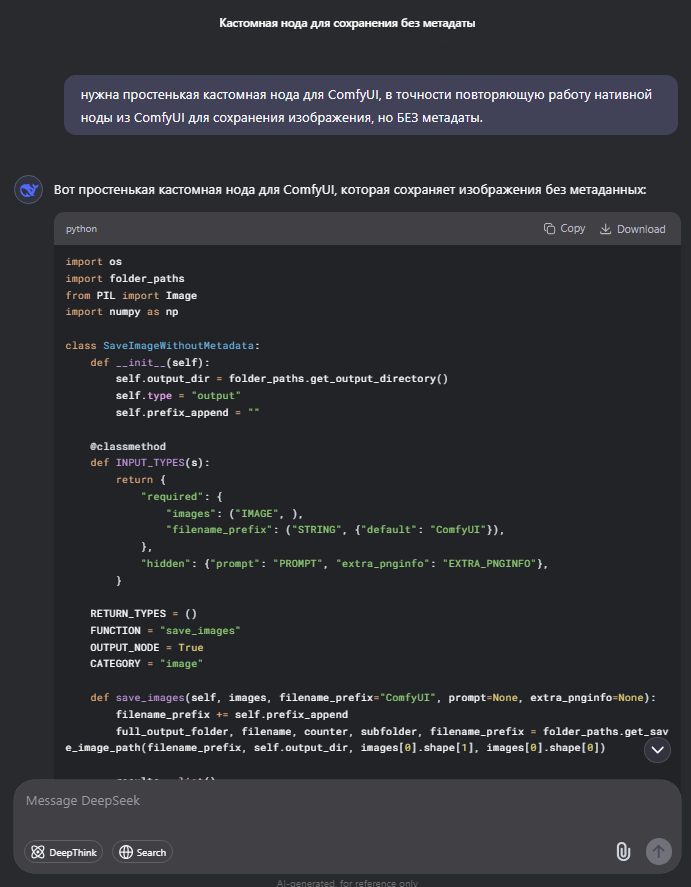Click the chat title "Кастомная нода для сохранения без метадаты"
Viewport: 691px width, 887px height.
click(347, 23)
